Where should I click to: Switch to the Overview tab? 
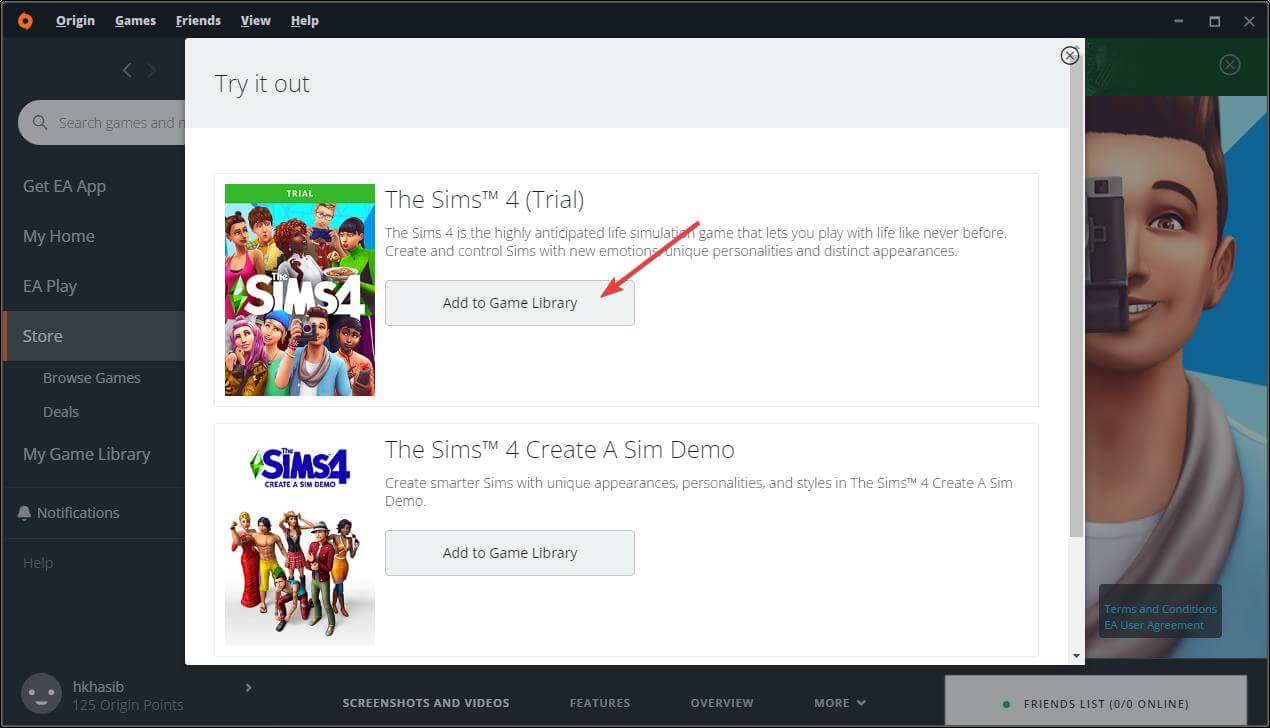click(722, 702)
